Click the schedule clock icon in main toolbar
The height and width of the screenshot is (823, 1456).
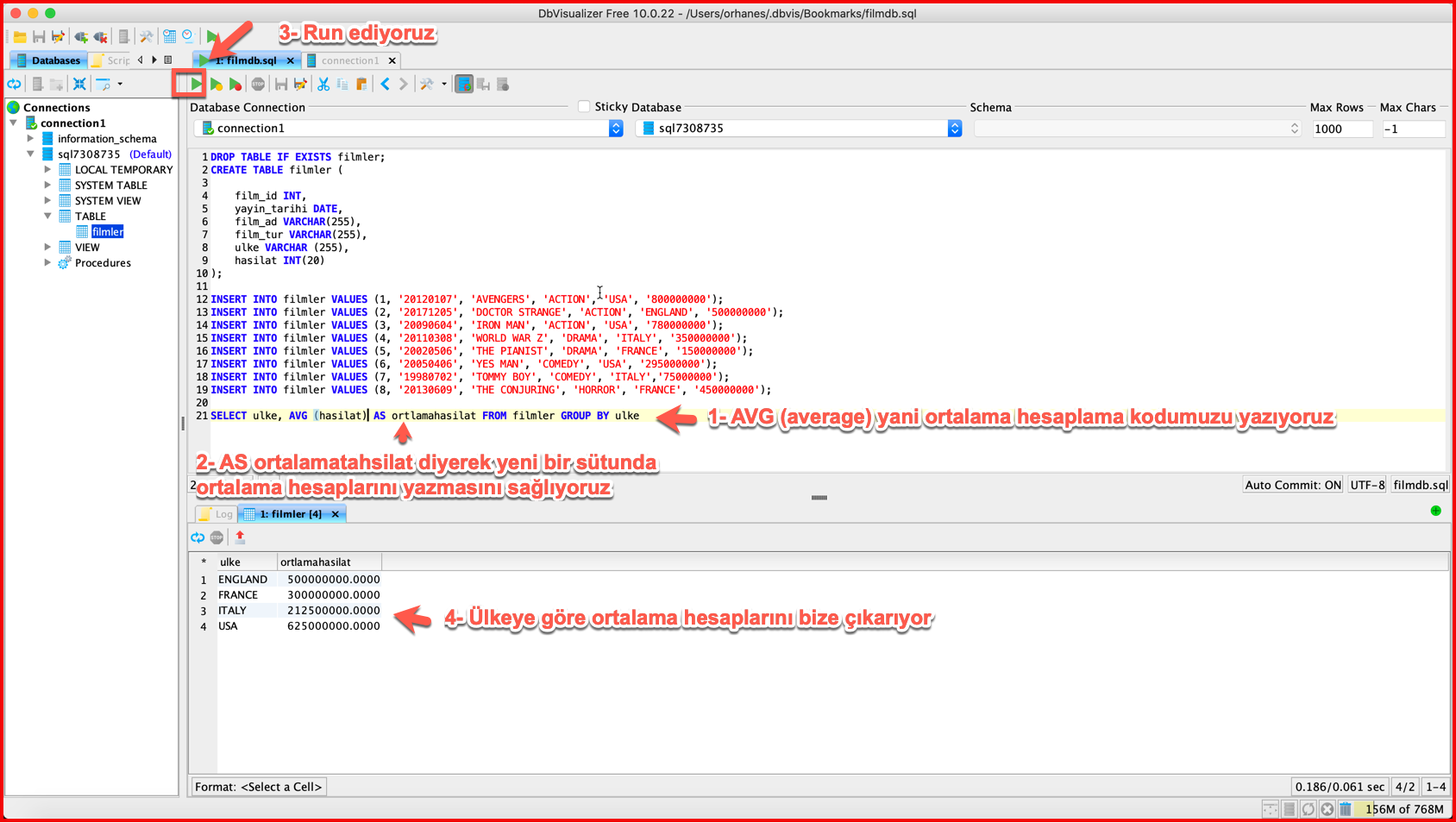(188, 36)
